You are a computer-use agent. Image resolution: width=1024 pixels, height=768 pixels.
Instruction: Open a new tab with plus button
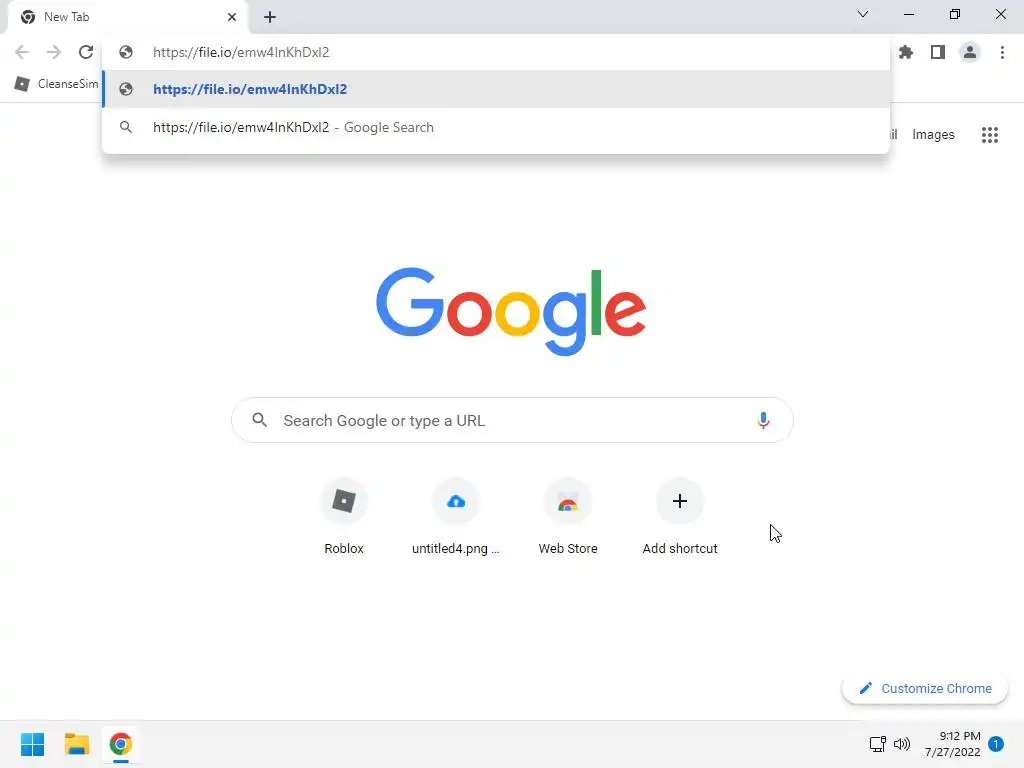tap(270, 17)
